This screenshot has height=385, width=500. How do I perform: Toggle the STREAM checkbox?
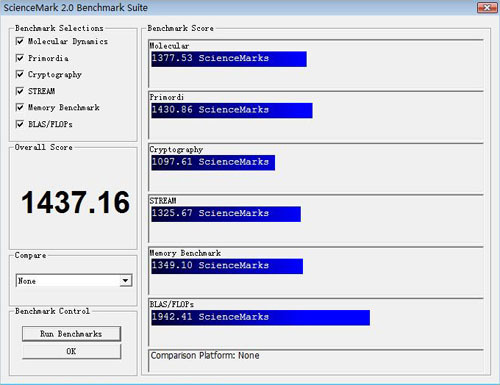click(20, 91)
